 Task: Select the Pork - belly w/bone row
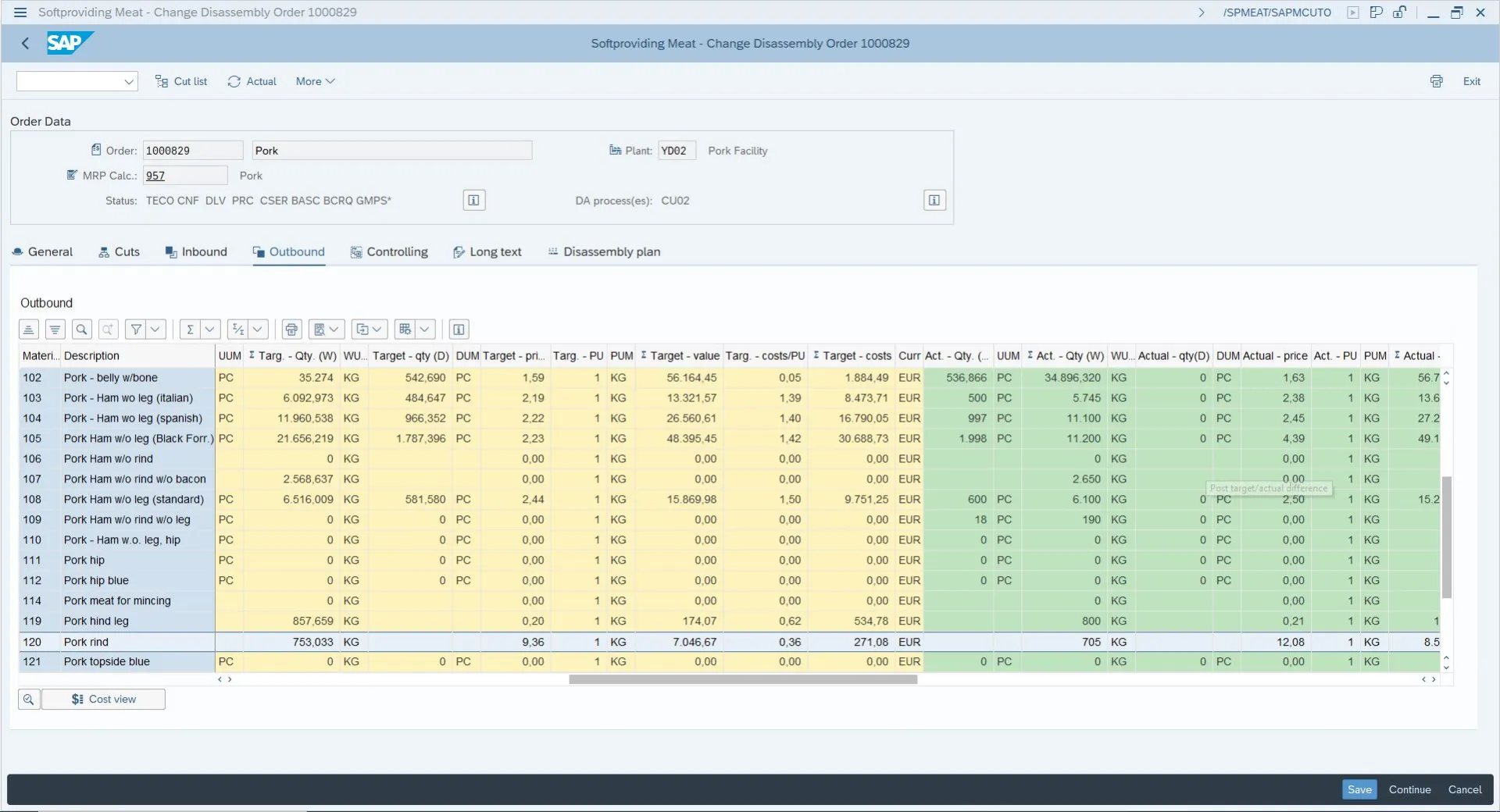click(x=730, y=378)
